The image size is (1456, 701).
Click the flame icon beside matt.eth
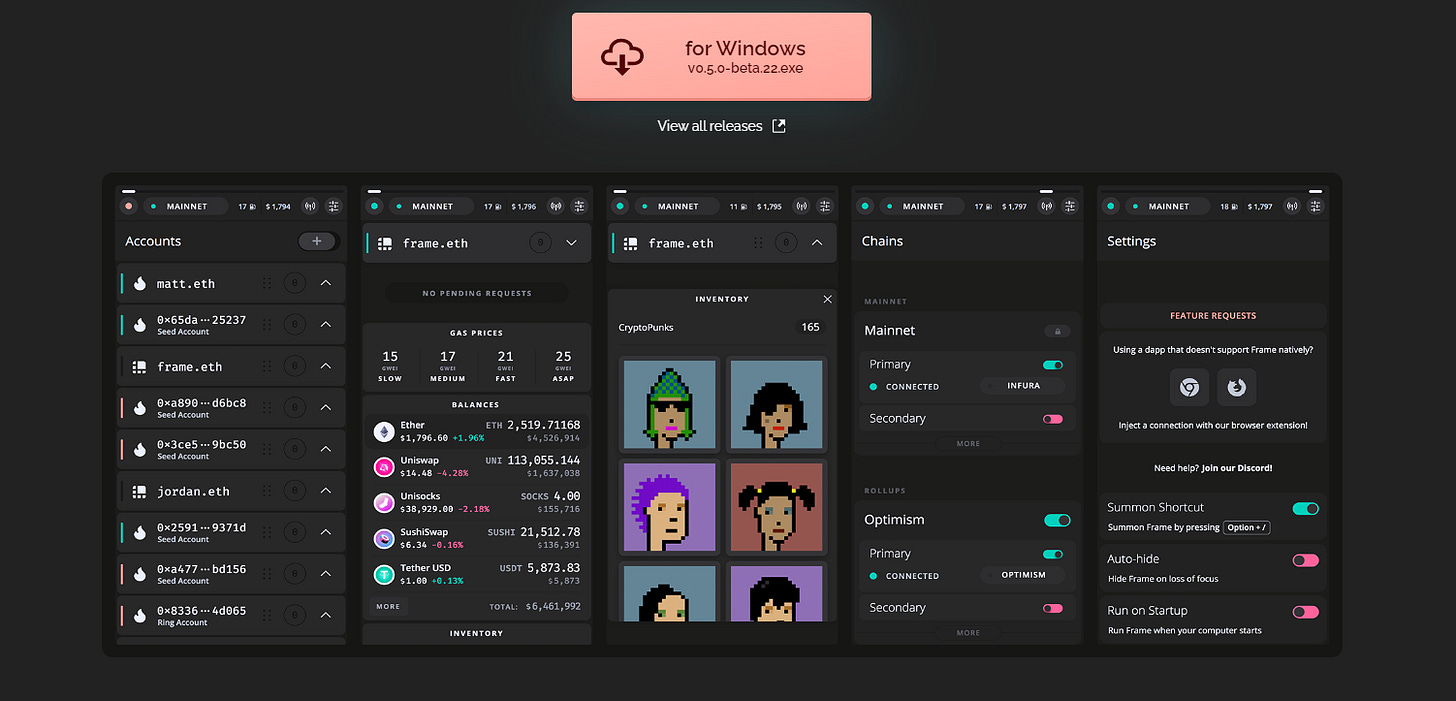click(140, 283)
